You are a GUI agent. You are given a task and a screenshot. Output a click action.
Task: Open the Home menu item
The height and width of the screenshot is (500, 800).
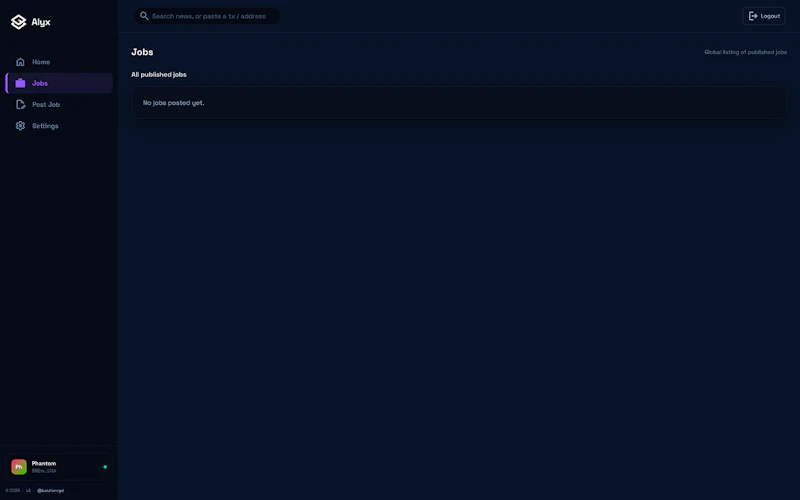59,62
